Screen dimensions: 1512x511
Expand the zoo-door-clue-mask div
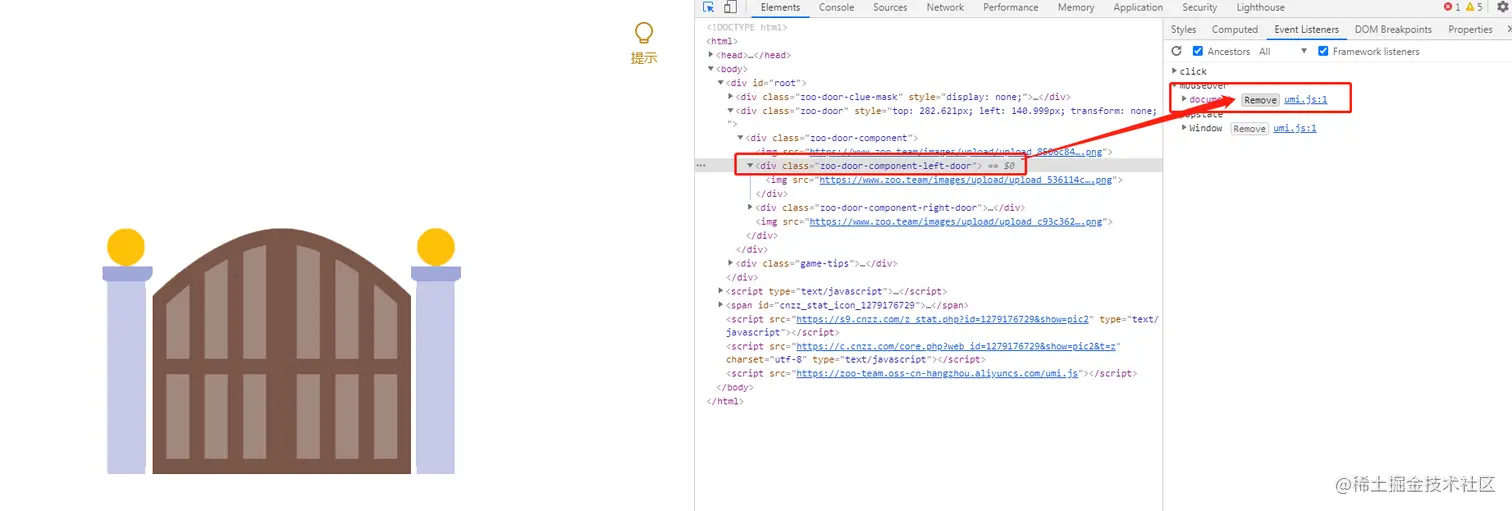pos(731,97)
